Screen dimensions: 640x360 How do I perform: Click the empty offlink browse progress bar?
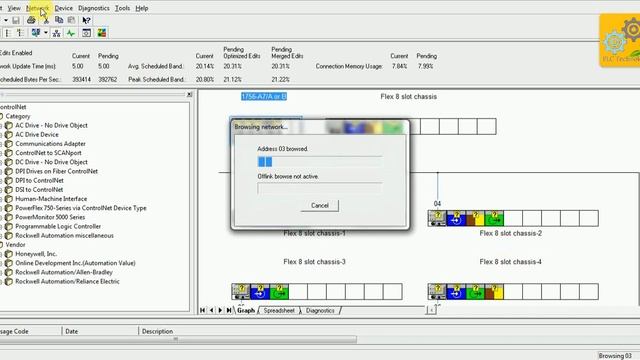320,189
